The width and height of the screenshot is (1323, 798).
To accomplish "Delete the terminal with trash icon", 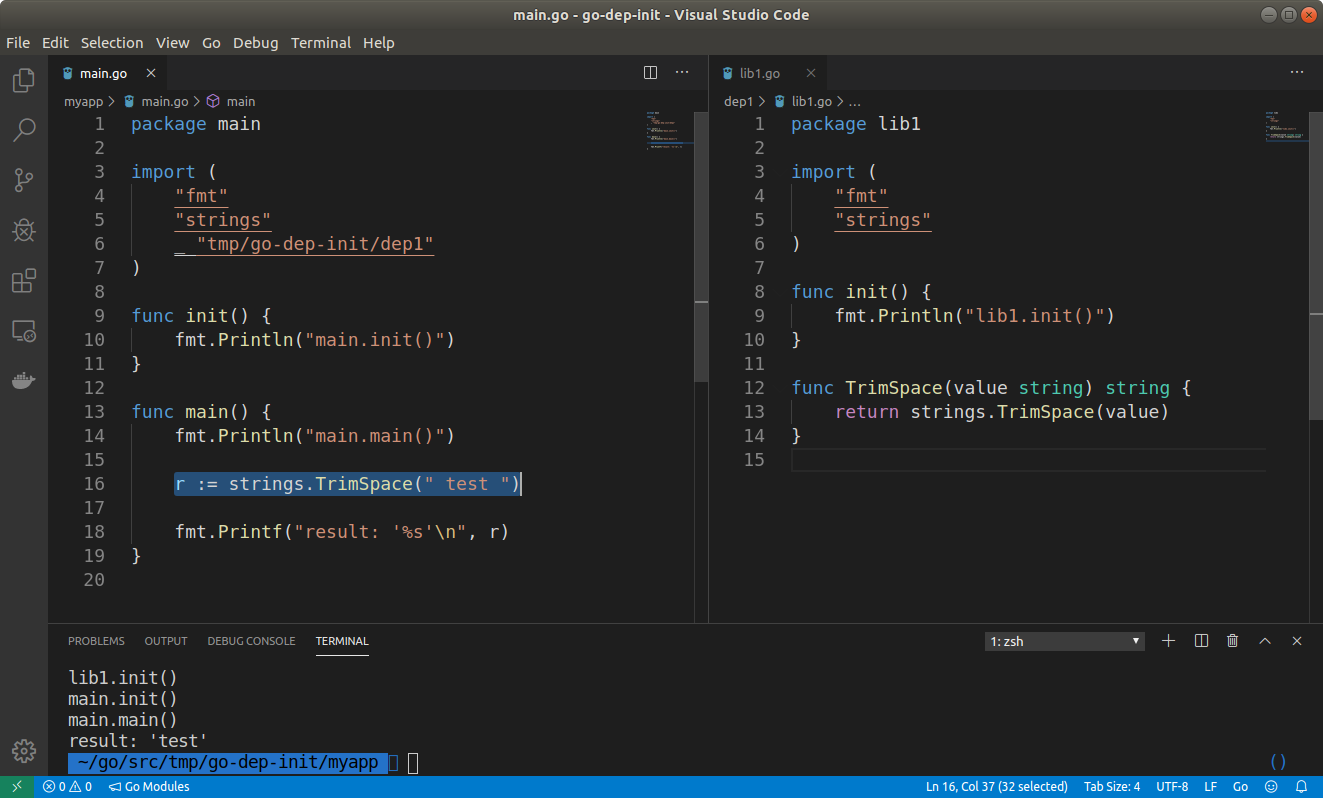I will pyautogui.click(x=1233, y=641).
